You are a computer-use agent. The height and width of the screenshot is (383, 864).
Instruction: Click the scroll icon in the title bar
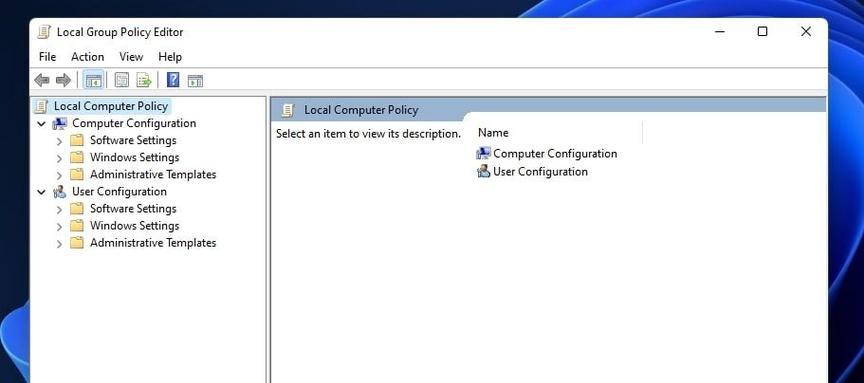pos(44,32)
